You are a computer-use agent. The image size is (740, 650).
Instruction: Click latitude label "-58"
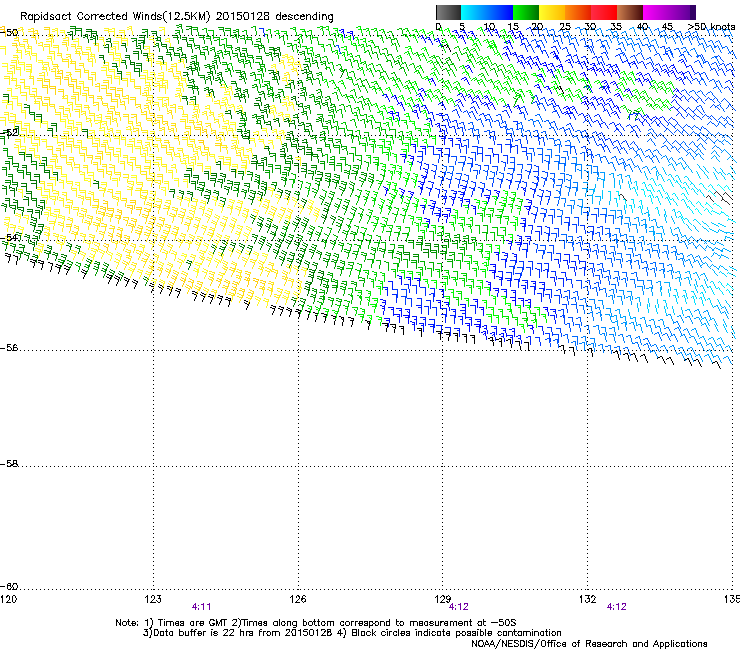[x=9, y=464]
